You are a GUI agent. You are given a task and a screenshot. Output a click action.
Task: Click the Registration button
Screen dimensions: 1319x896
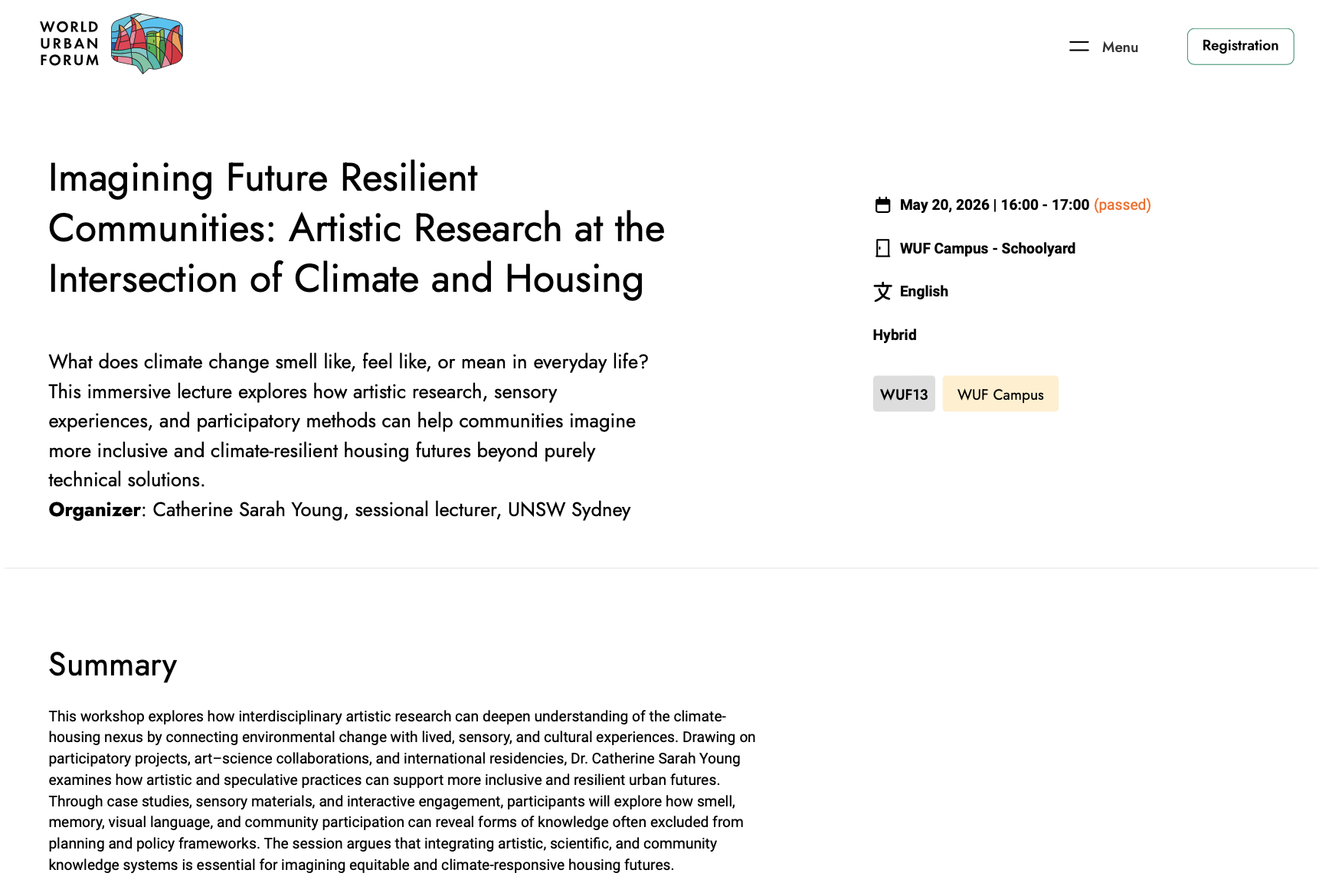pyautogui.click(x=1240, y=47)
